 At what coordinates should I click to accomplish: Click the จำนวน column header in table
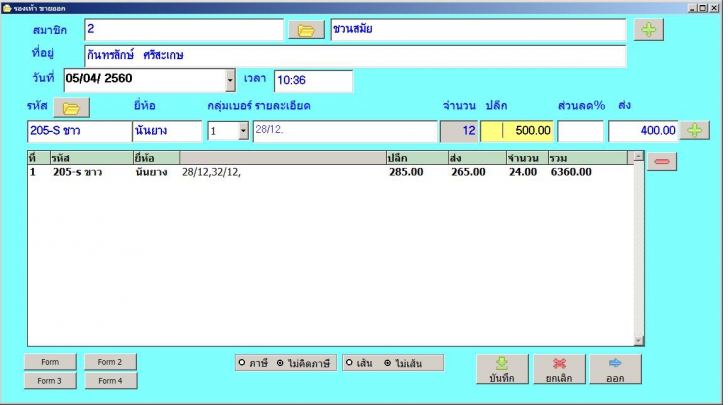(x=527, y=158)
